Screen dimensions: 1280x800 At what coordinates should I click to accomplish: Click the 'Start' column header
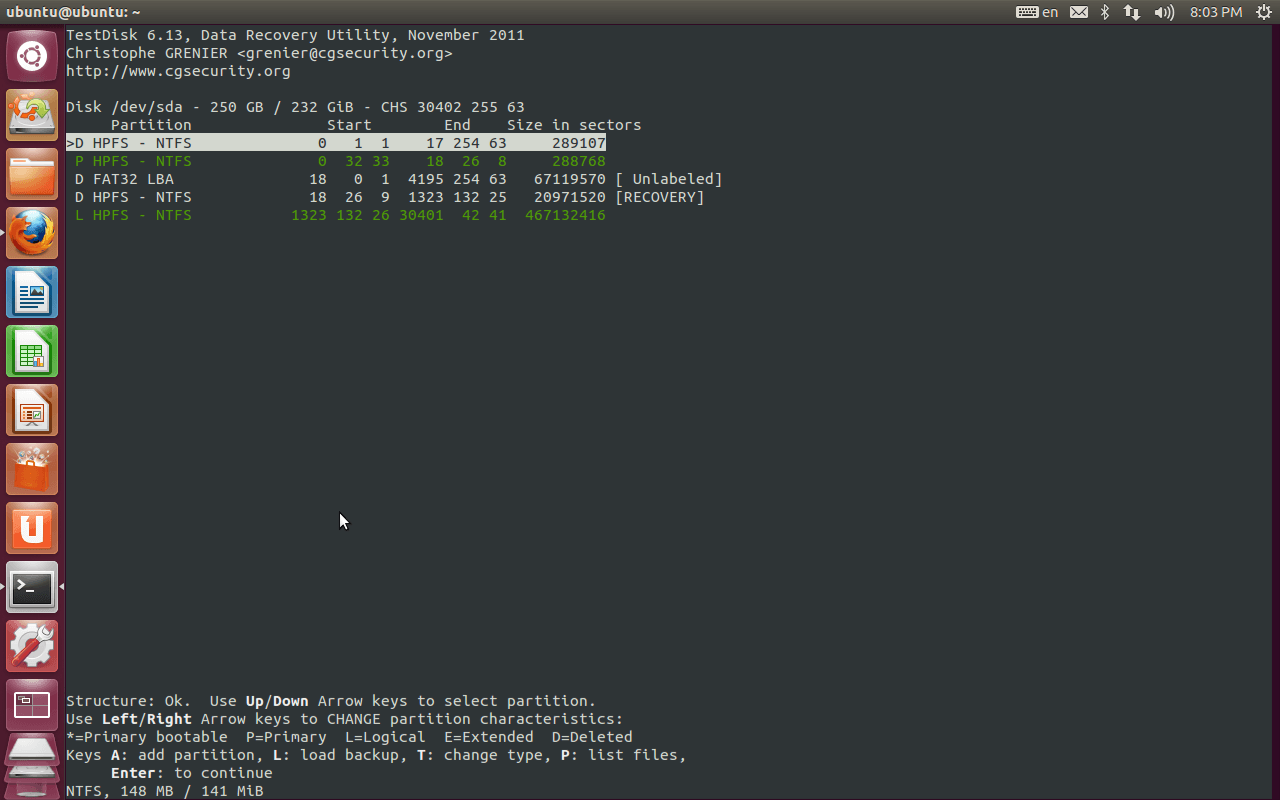coord(349,125)
